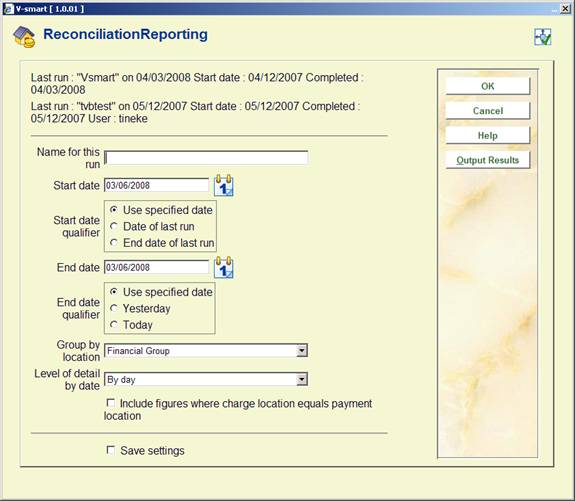Focus the 'Name for this run' field

pyautogui.click(x=206, y=158)
